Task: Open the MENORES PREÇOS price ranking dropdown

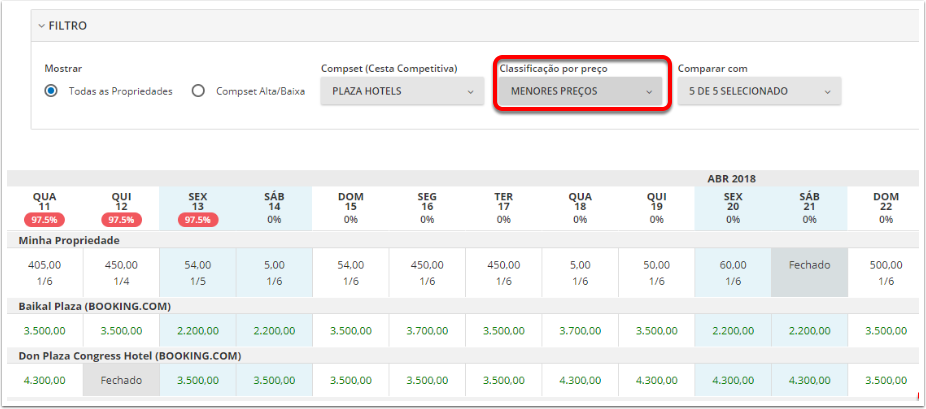Action: (581, 91)
